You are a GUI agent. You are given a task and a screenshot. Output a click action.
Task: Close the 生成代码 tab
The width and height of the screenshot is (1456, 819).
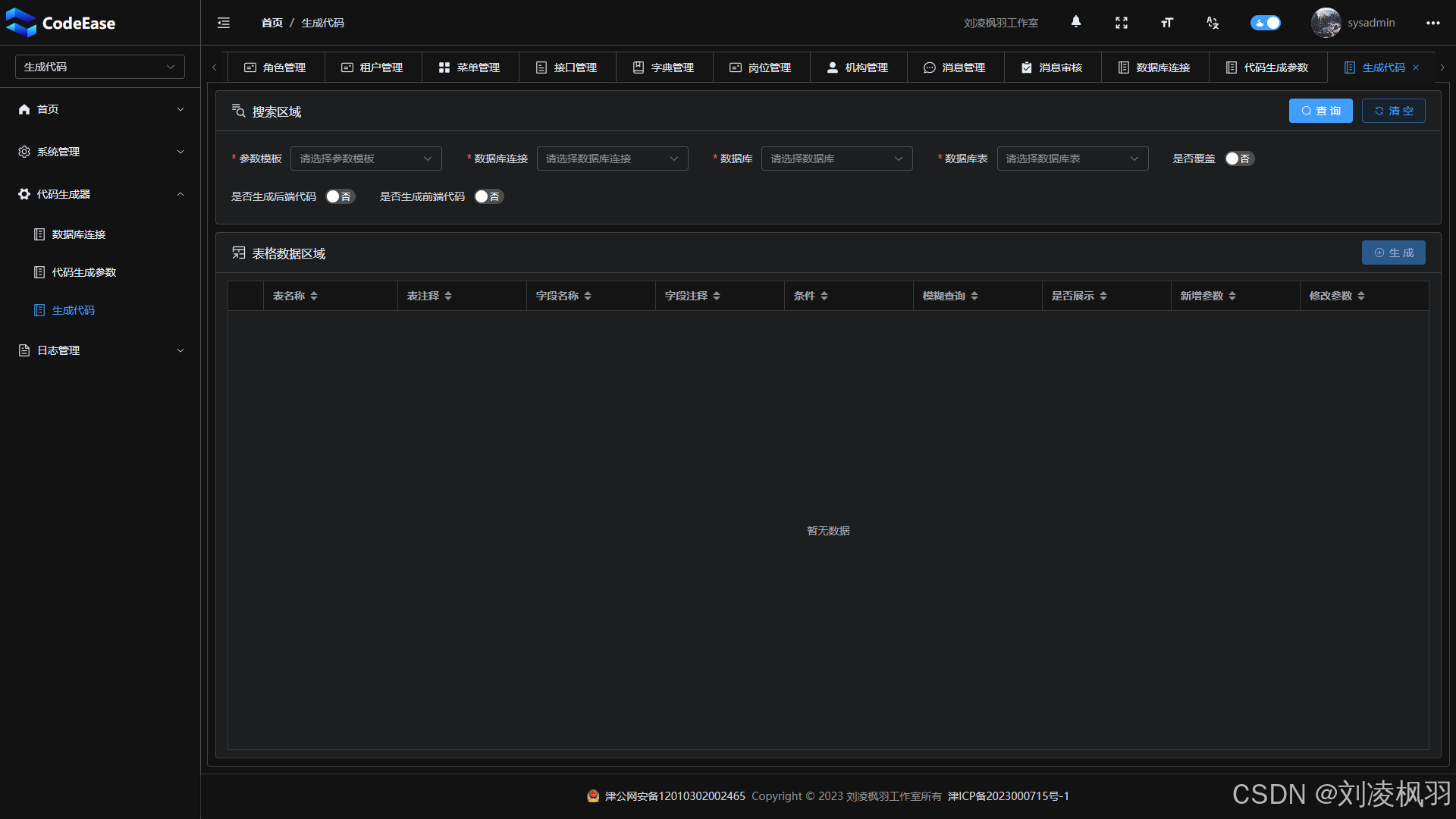click(1416, 67)
